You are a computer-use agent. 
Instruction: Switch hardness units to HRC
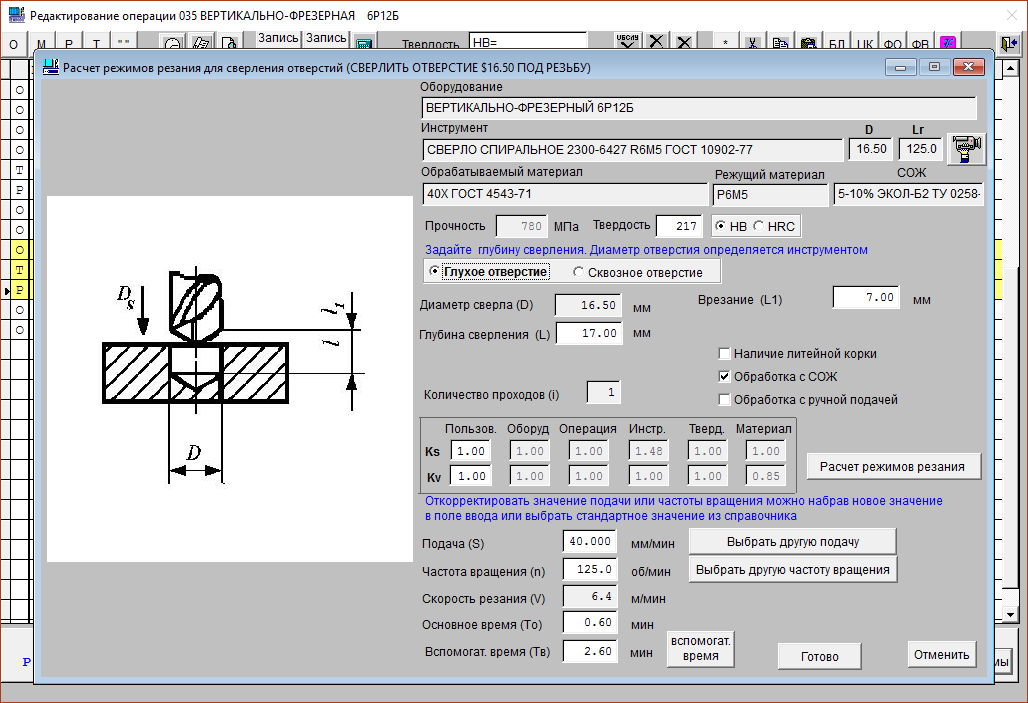[x=759, y=226]
